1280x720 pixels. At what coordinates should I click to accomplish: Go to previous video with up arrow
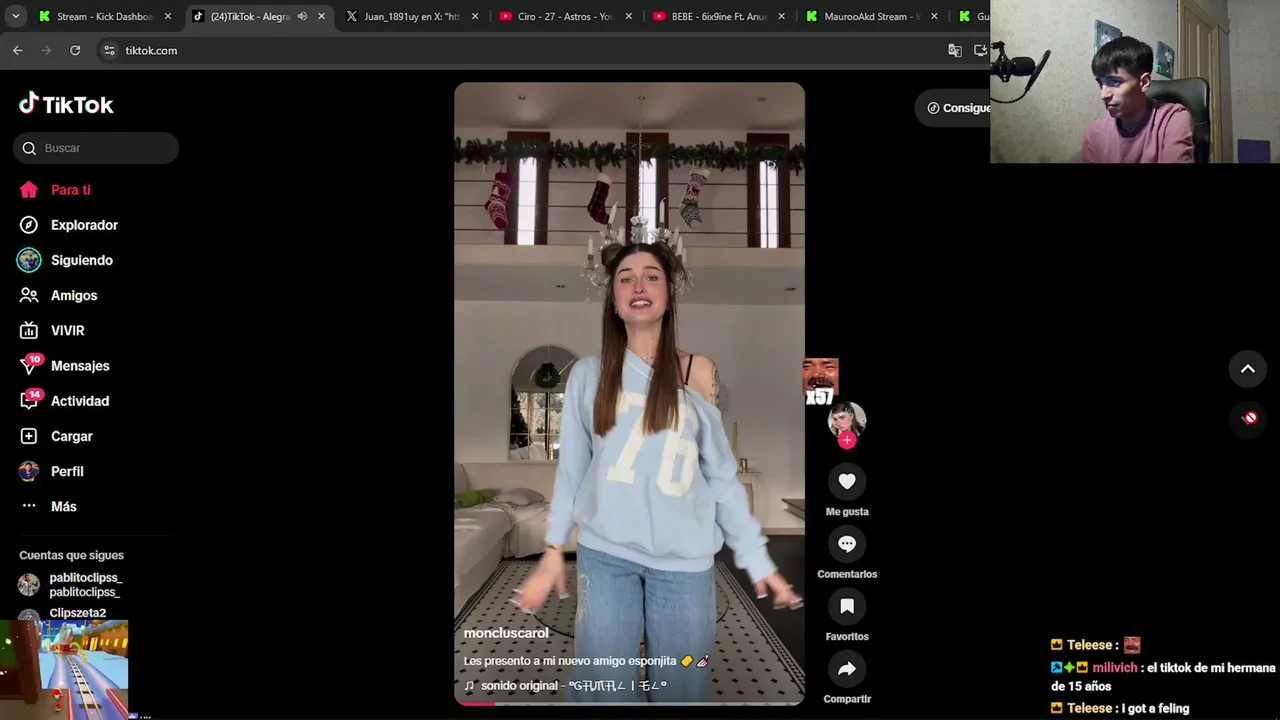pos(1248,369)
